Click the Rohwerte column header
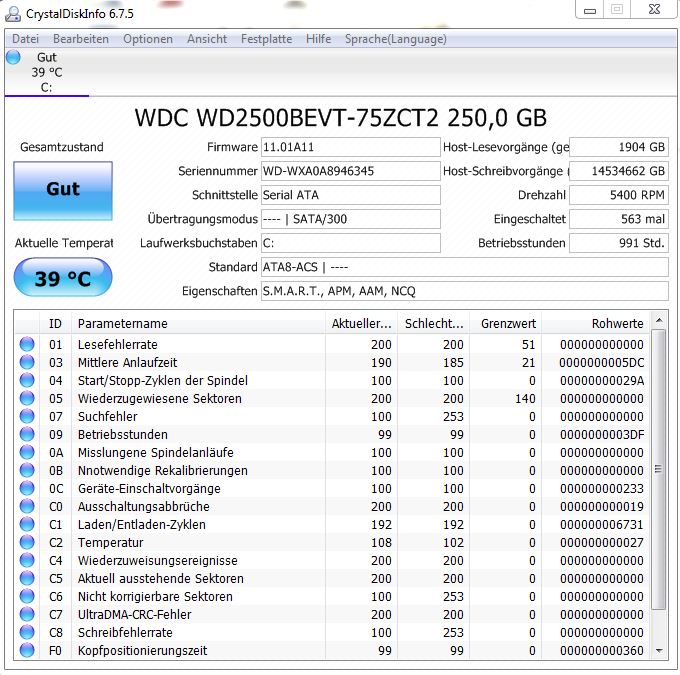The height and width of the screenshot is (675, 680). point(595,324)
